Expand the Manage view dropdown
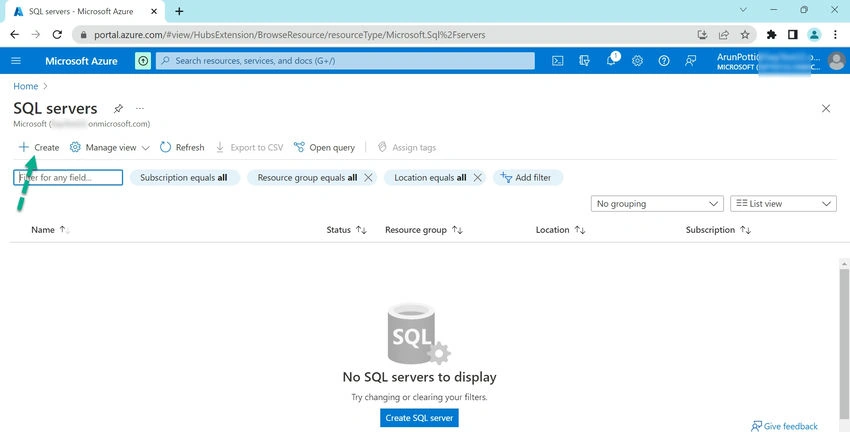 pyautogui.click(x=110, y=147)
